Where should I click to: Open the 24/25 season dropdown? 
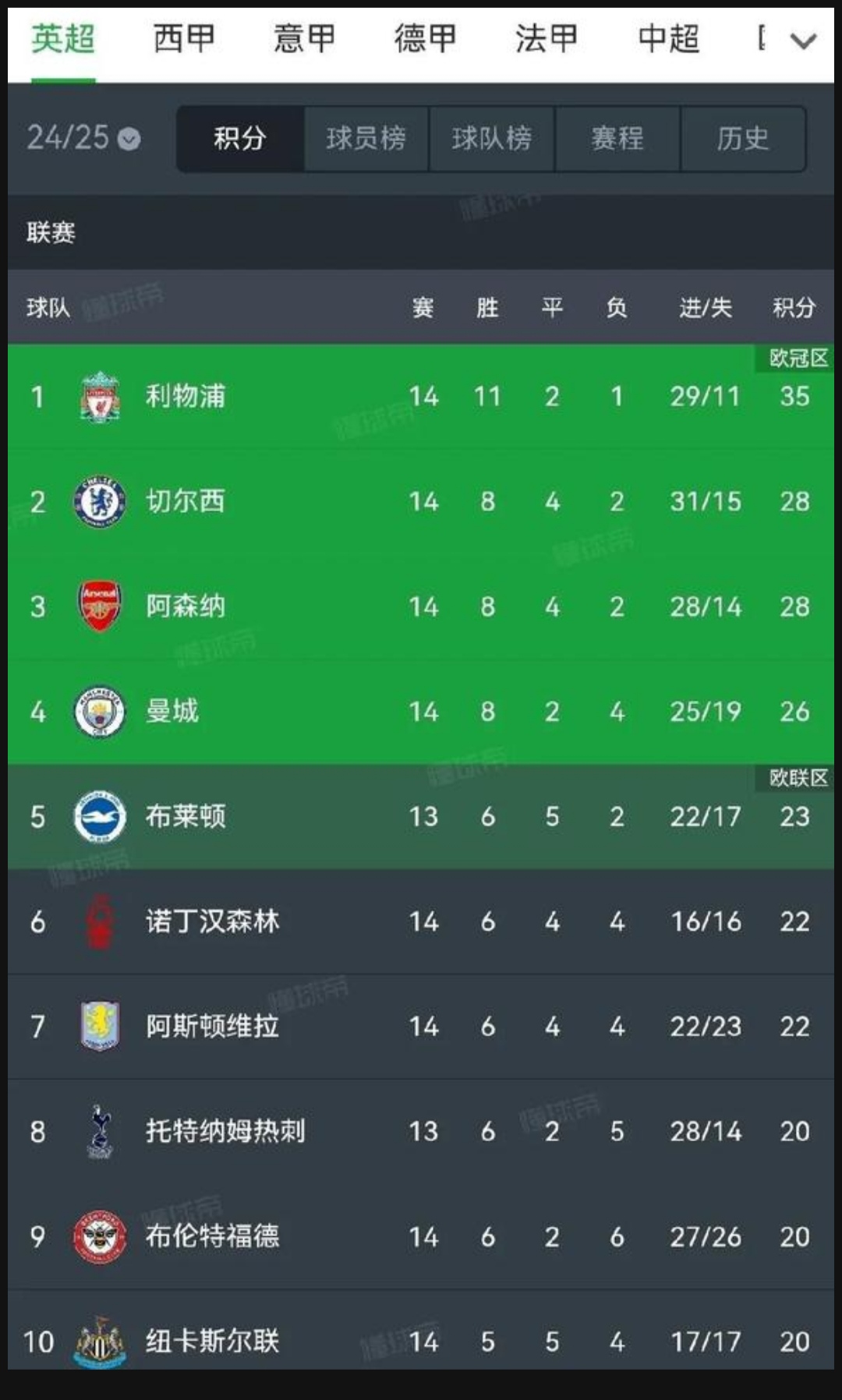(82, 138)
